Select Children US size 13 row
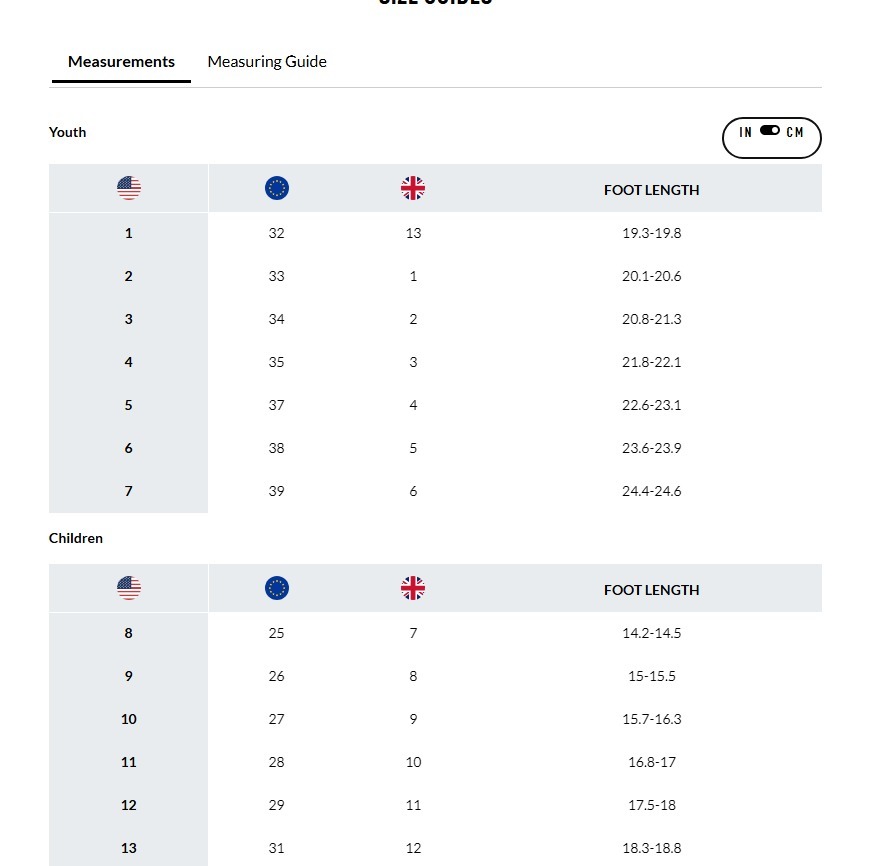The width and height of the screenshot is (878, 866). click(129, 848)
